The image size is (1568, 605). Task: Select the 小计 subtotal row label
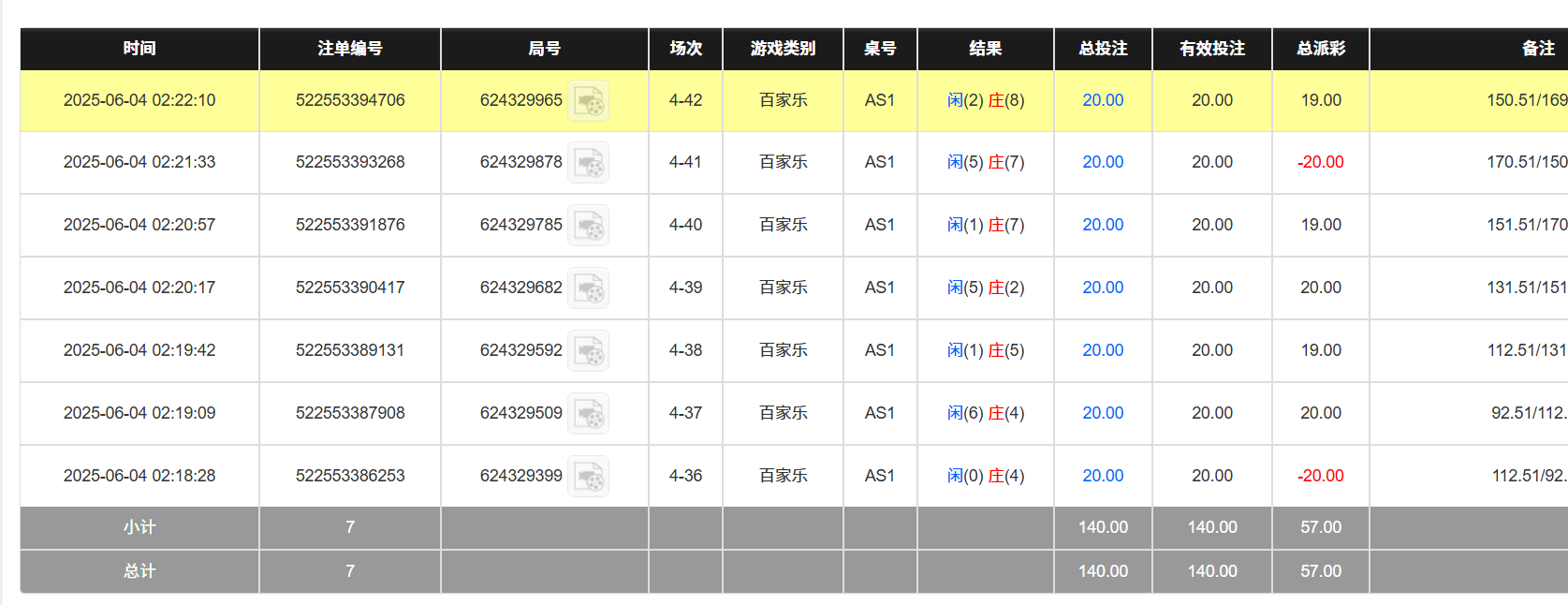pos(139,527)
